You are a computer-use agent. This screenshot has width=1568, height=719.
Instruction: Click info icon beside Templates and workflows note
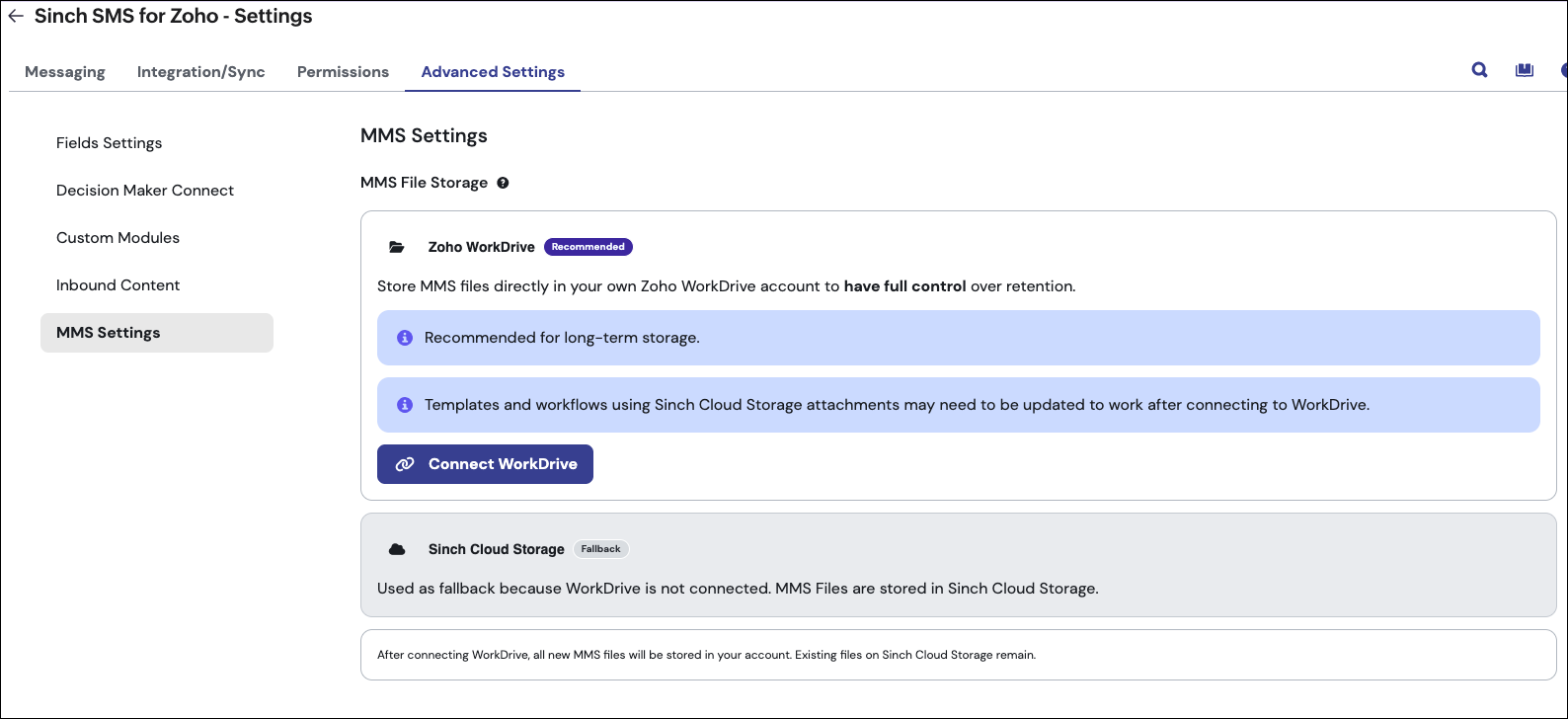(404, 405)
